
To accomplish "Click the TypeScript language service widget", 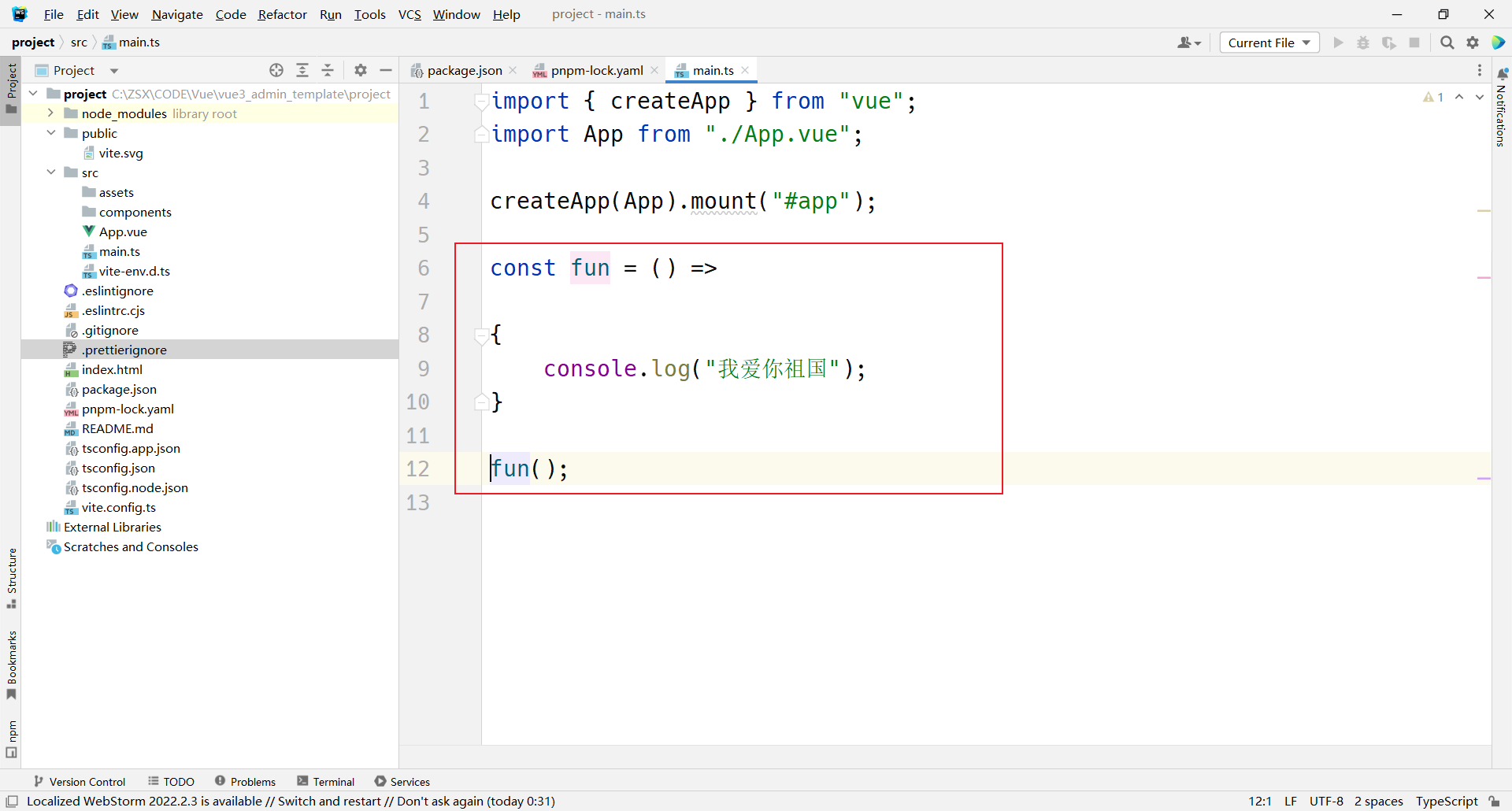I will pos(1447,801).
